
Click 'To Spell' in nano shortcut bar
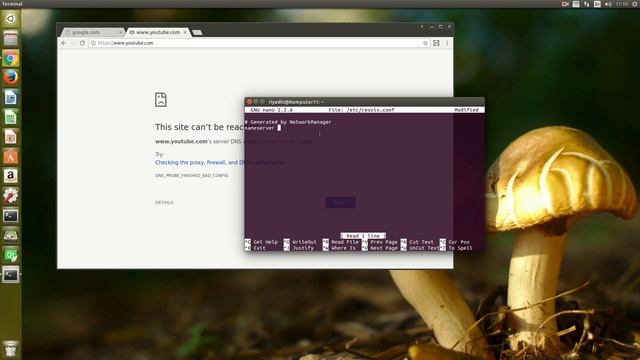click(460, 248)
